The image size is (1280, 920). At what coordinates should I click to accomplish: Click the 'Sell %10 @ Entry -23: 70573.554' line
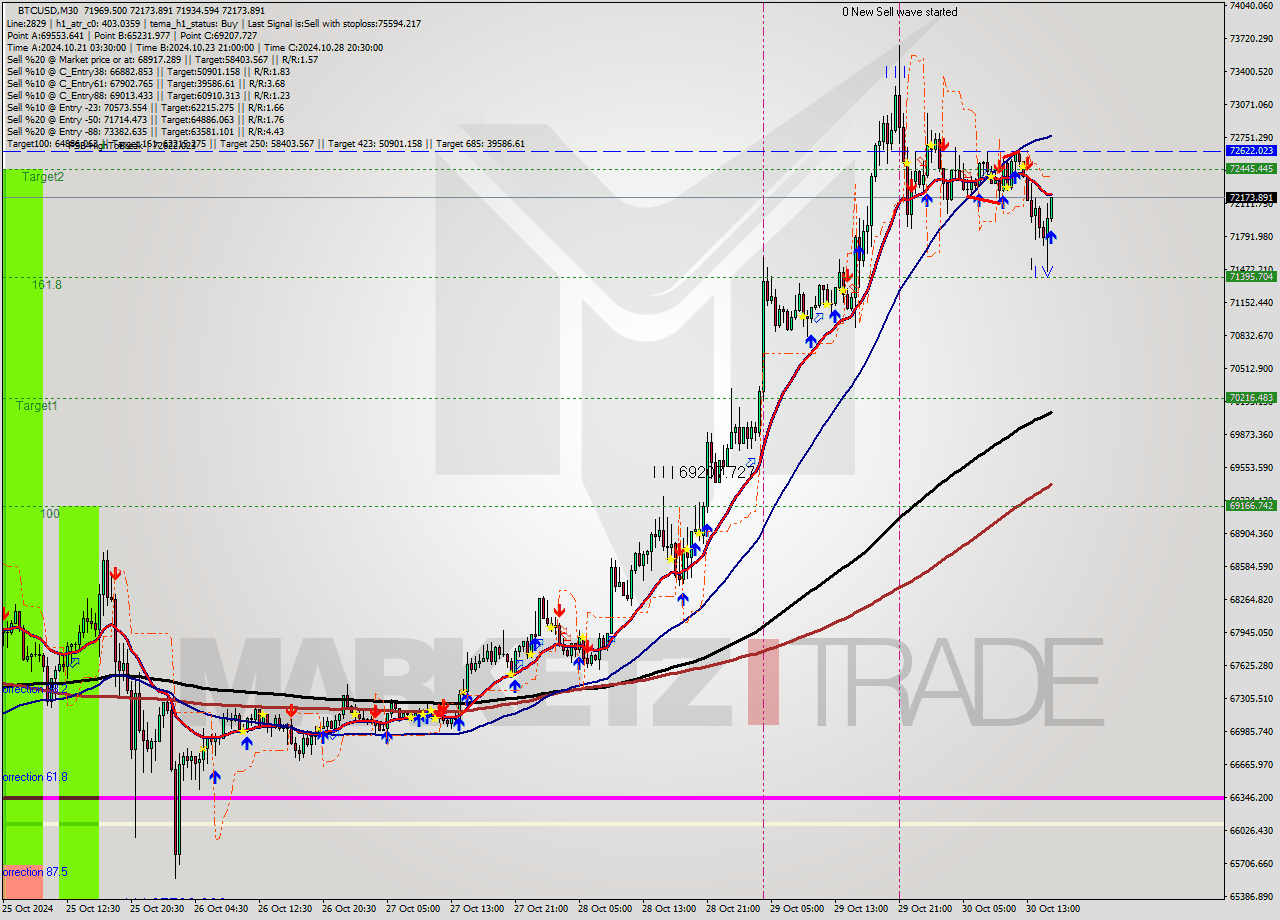(x=148, y=107)
